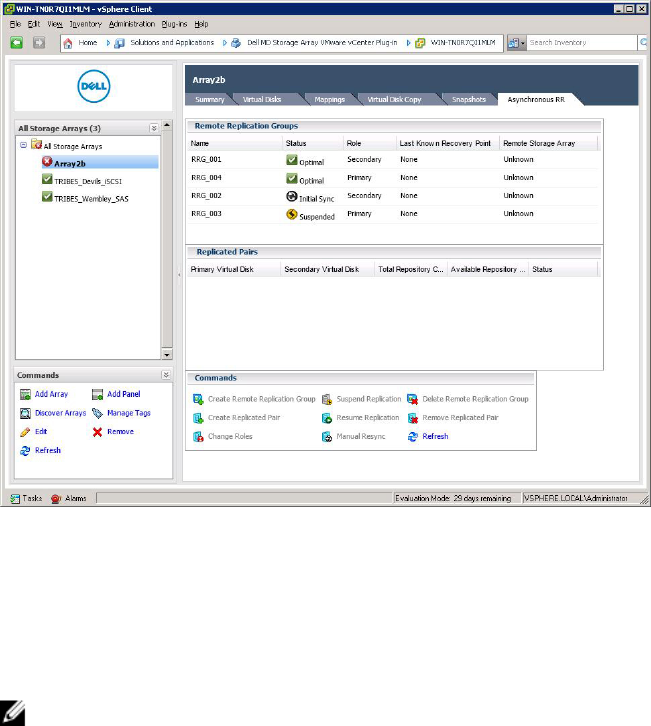Click the red Remove X icon
This screenshot has width=651, height=726.
point(98,432)
